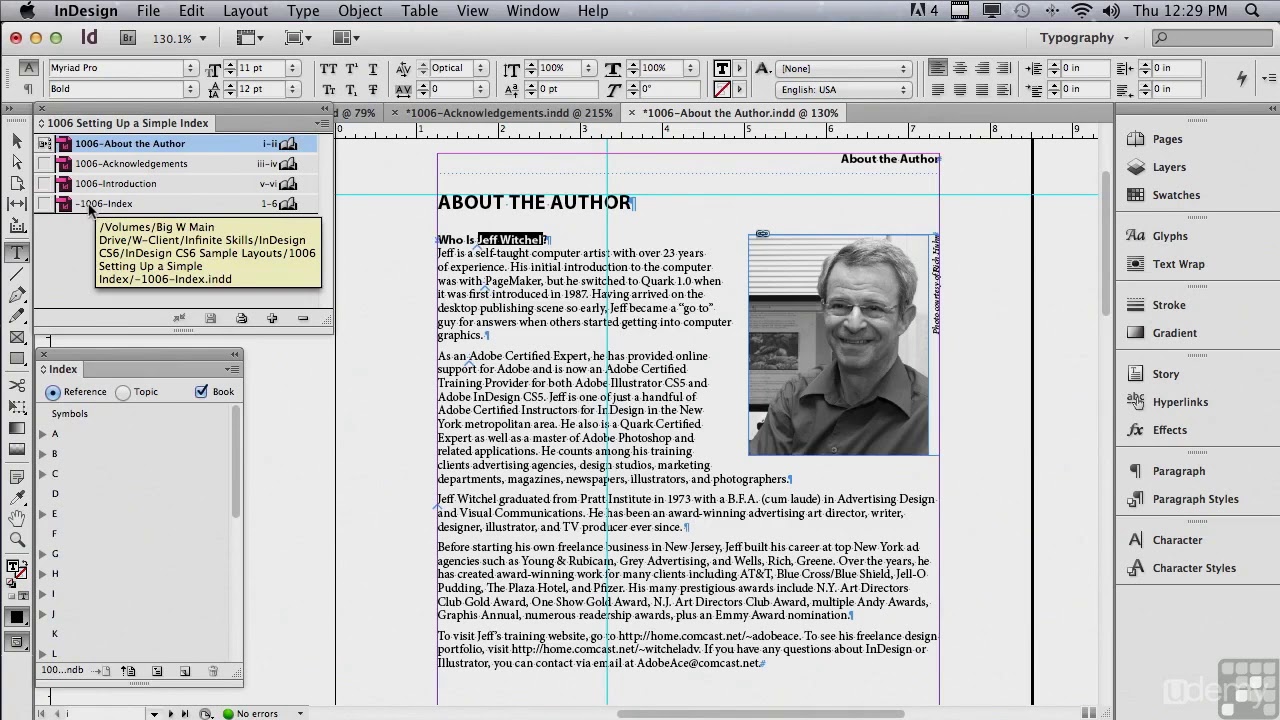
Task: Open the Character Styles panel
Action: tap(1194, 568)
